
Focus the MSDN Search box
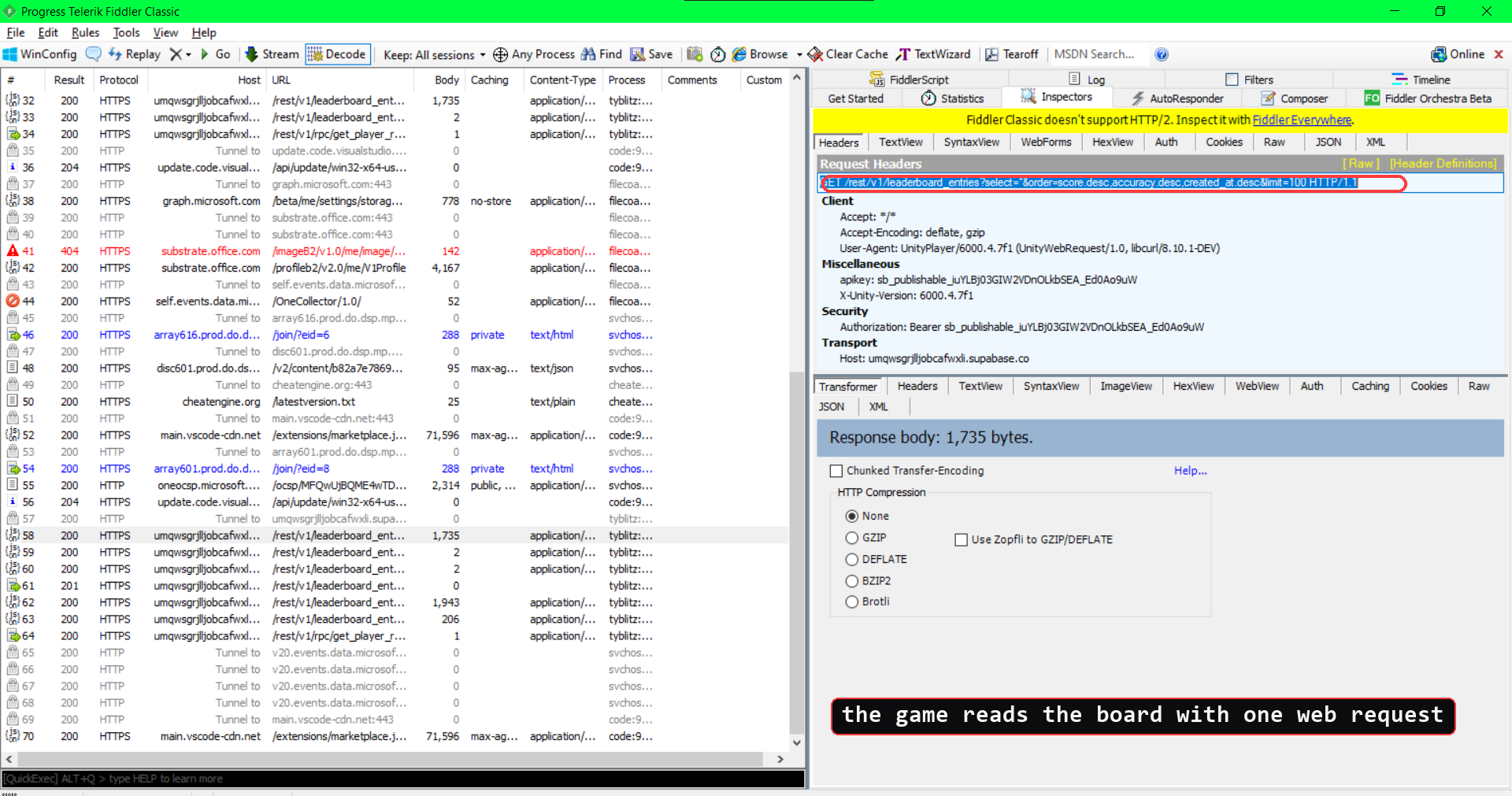point(1099,54)
